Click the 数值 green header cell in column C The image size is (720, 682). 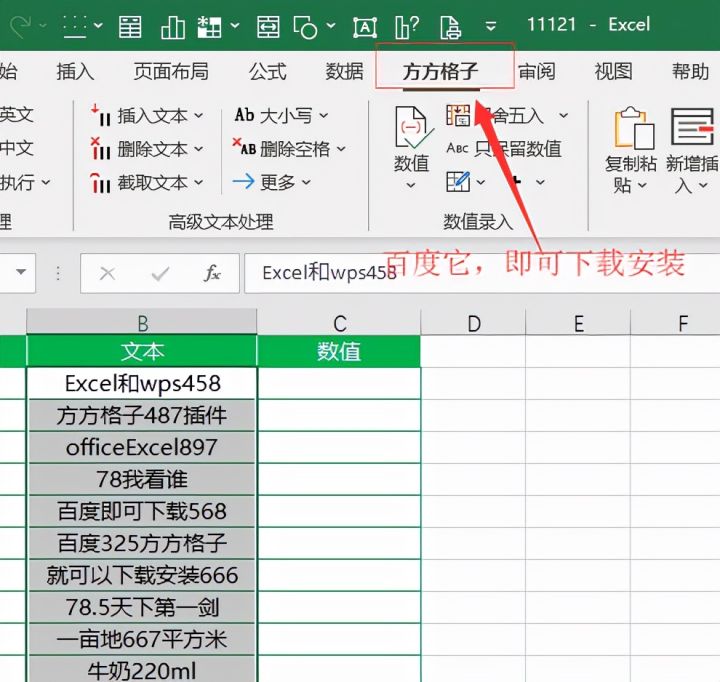(x=339, y=351)
